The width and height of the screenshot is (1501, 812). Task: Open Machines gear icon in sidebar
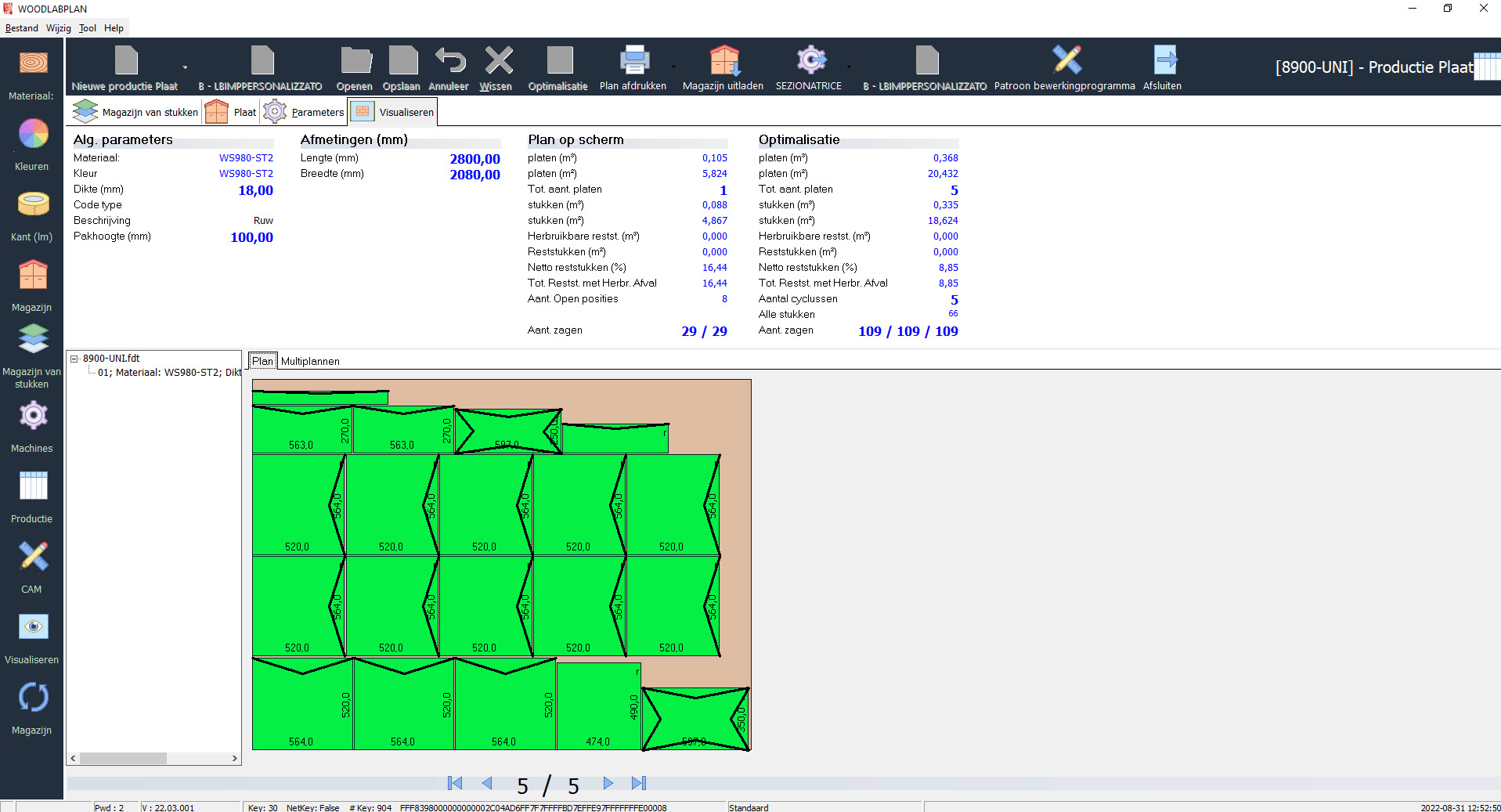(x=33, y=416)
